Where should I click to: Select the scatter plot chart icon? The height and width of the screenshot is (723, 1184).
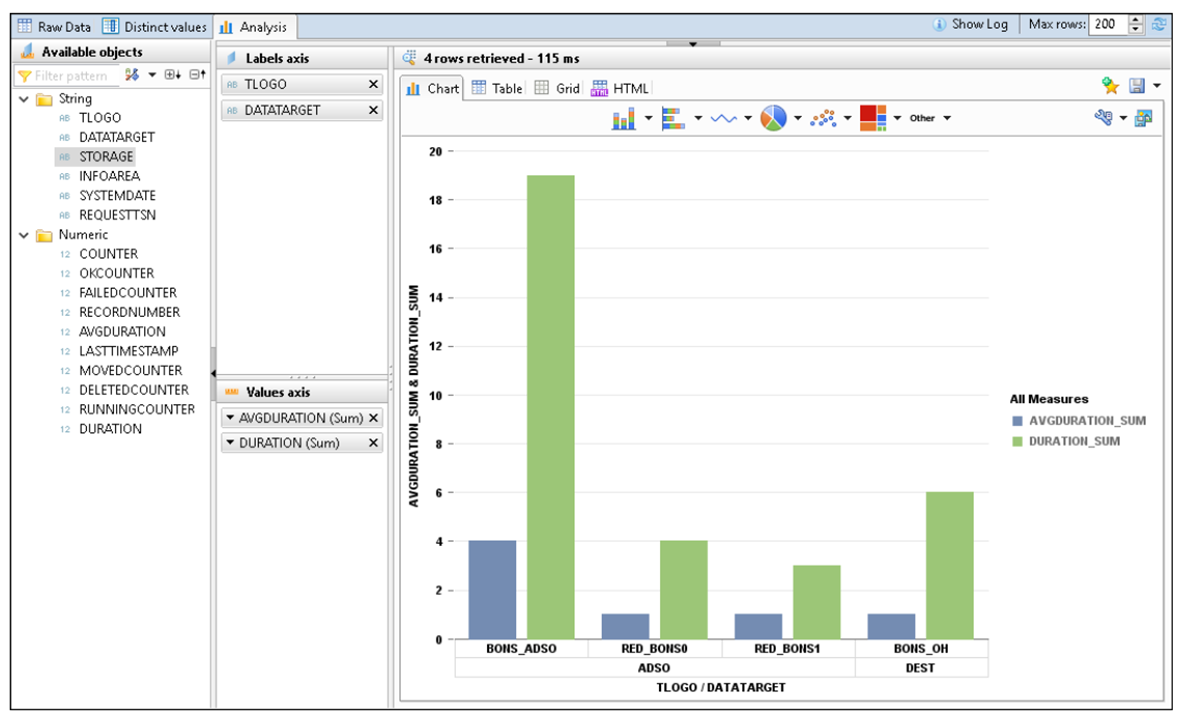pos(822,117)
